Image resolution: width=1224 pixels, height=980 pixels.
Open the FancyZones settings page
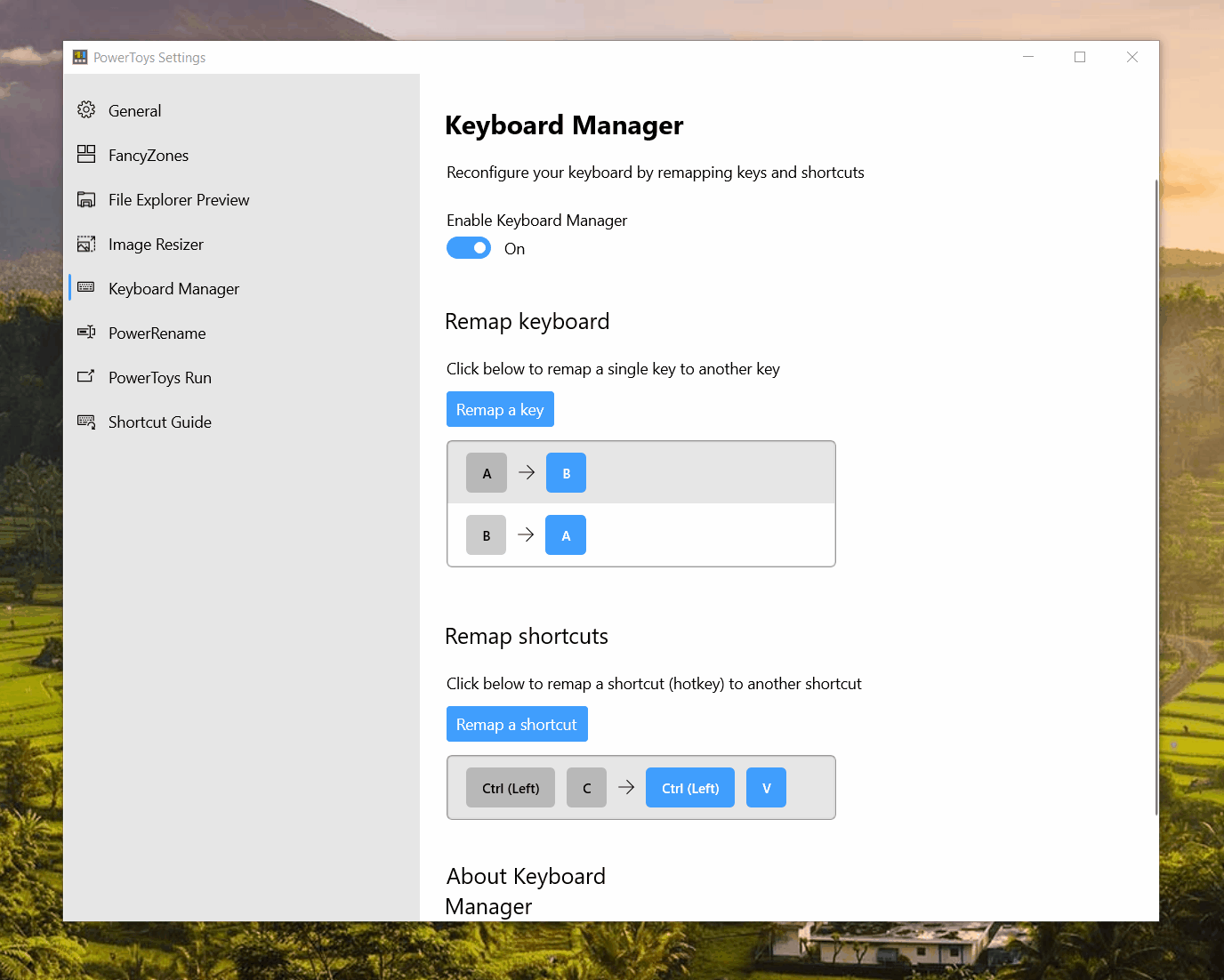point(149,156)
